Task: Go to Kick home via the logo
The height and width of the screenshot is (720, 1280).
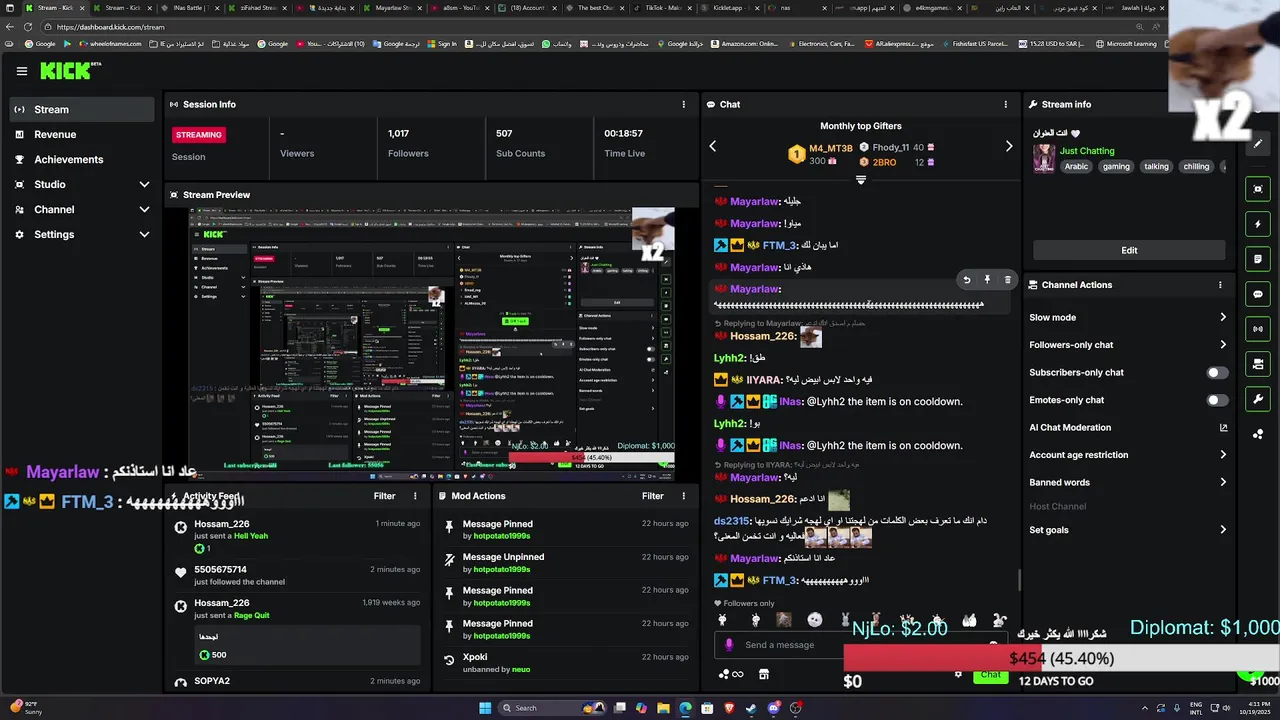Action: 70,70
